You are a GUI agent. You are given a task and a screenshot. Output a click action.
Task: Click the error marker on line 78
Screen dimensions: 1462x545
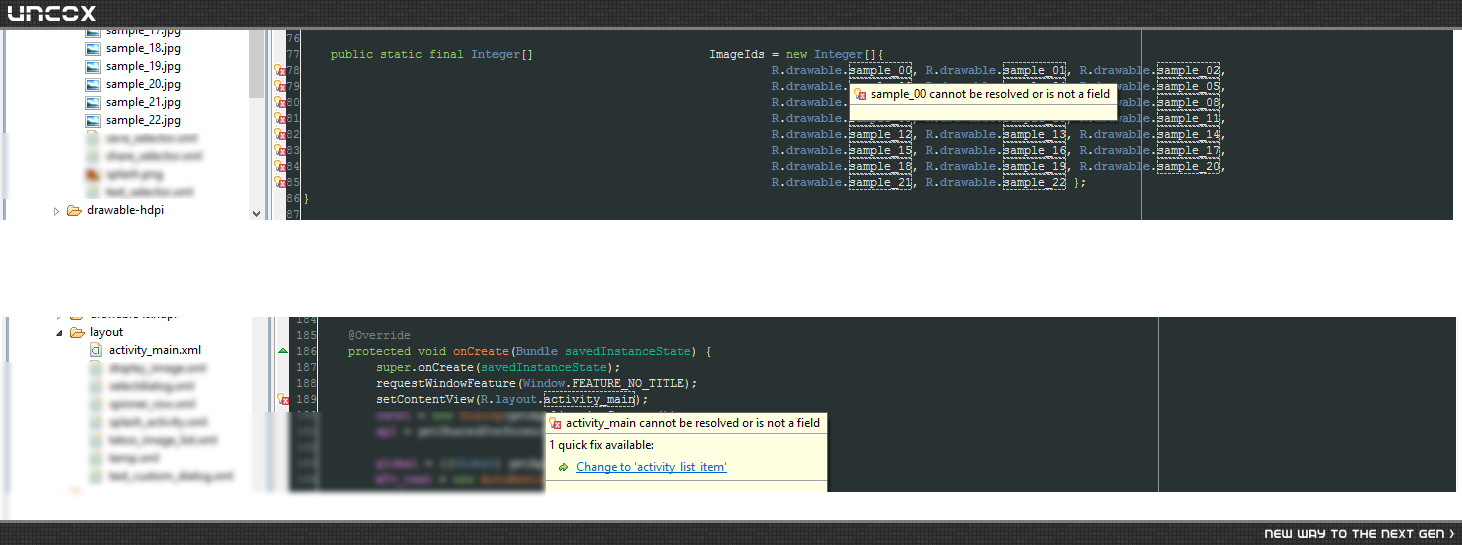[281, 71]
